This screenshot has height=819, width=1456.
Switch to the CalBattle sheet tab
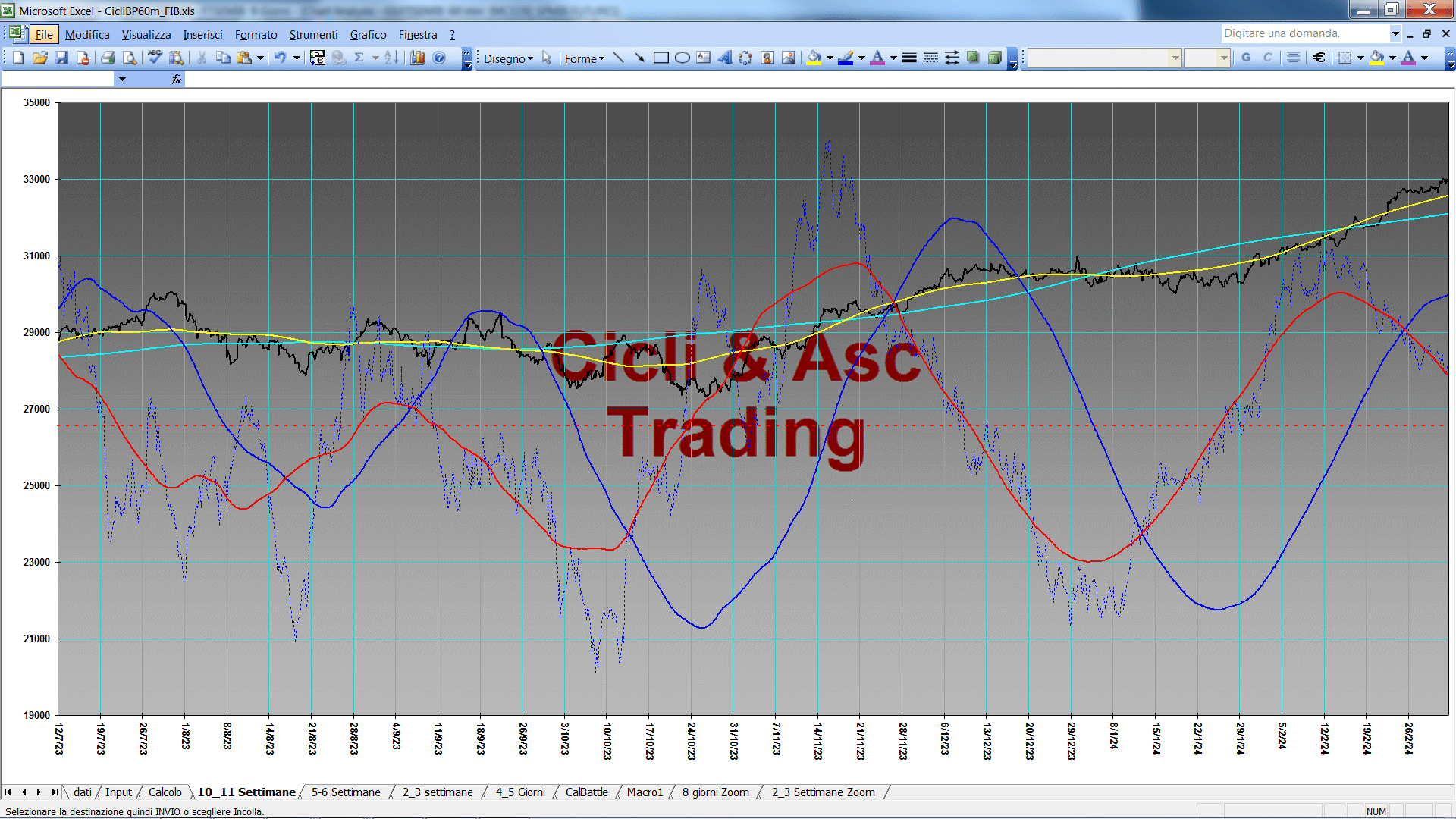(x=586, y=792)
